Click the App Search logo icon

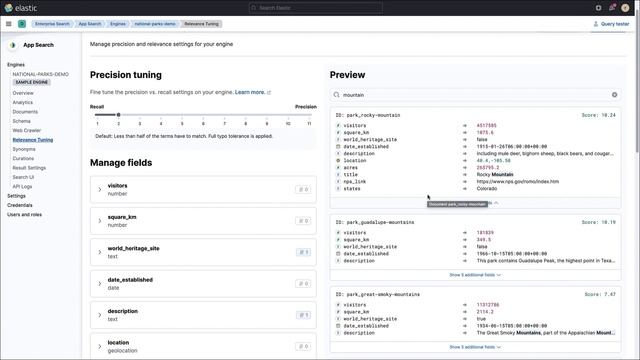click(x=13, y=45)
